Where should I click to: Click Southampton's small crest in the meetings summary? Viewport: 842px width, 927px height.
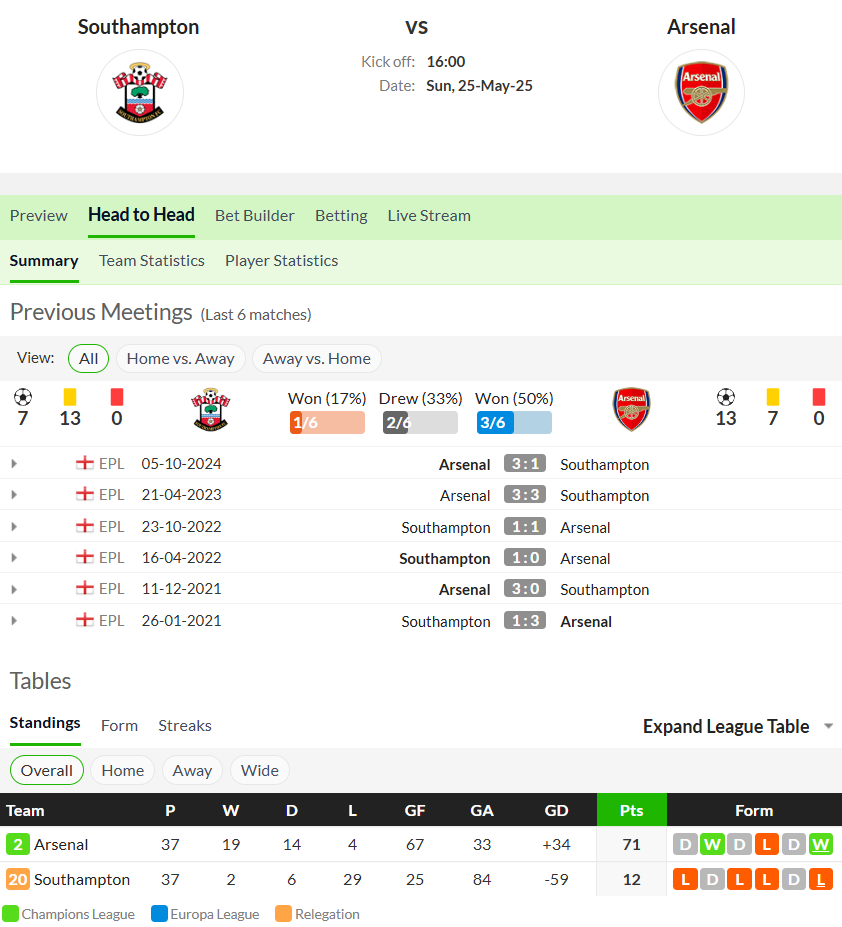[x=210, y=409]
